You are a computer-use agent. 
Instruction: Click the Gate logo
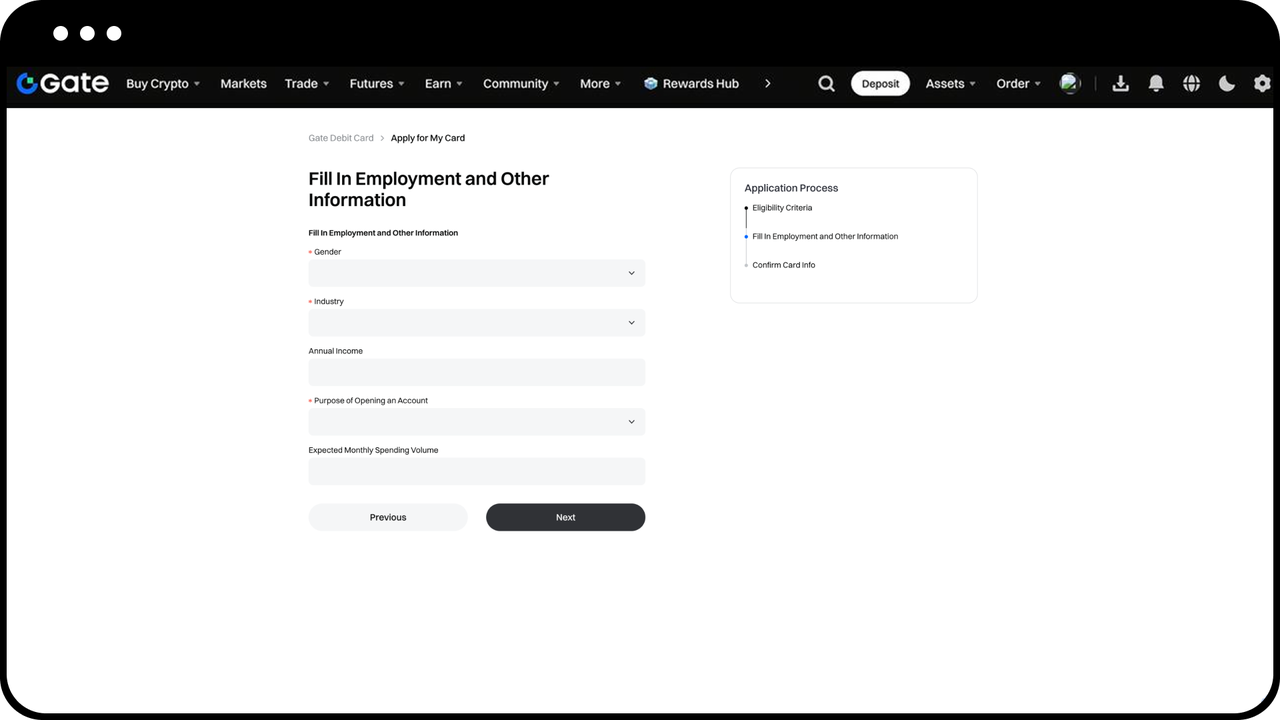(62, 83)
